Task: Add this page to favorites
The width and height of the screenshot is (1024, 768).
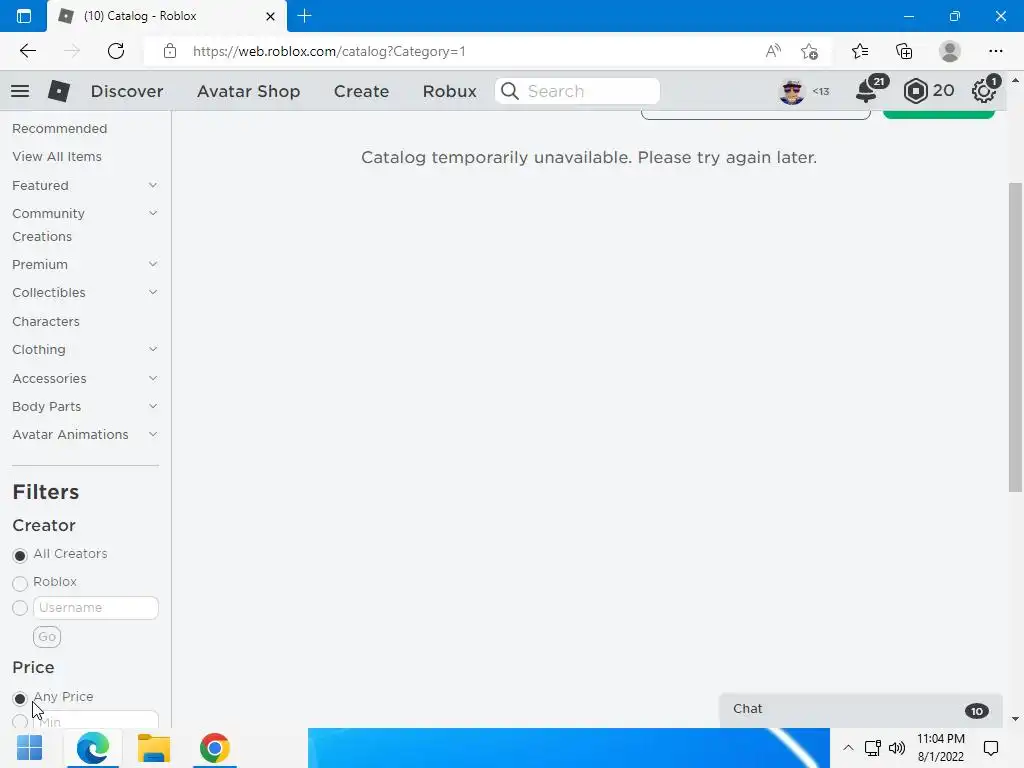Action: pyautogui.click(x=810, y=51)
